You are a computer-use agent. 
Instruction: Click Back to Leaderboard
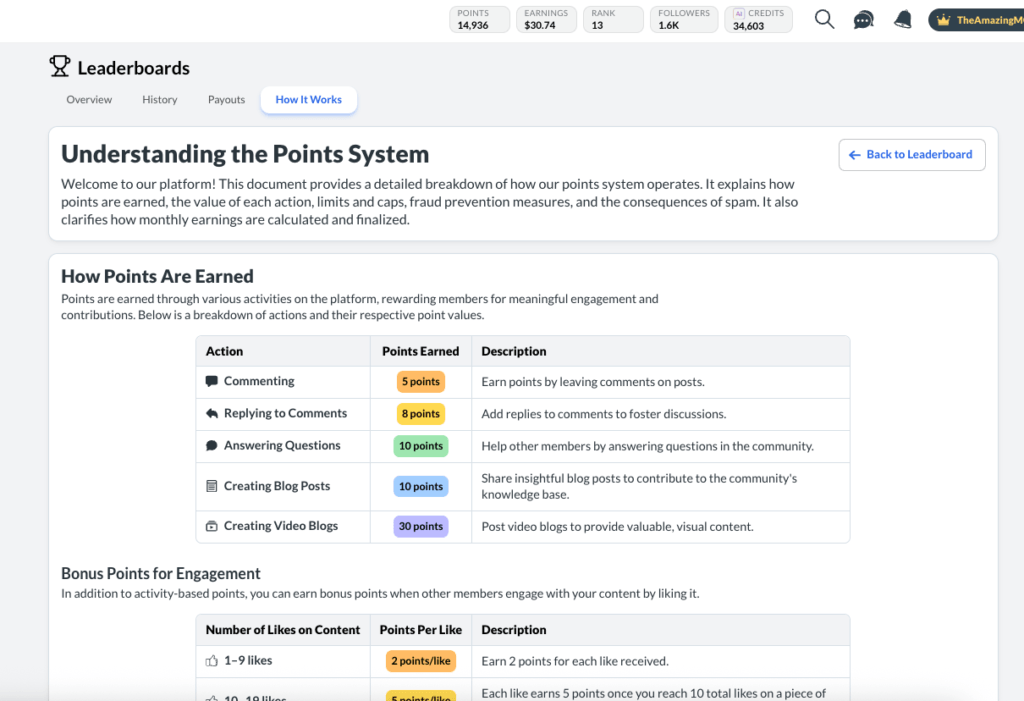coord(911,154)
